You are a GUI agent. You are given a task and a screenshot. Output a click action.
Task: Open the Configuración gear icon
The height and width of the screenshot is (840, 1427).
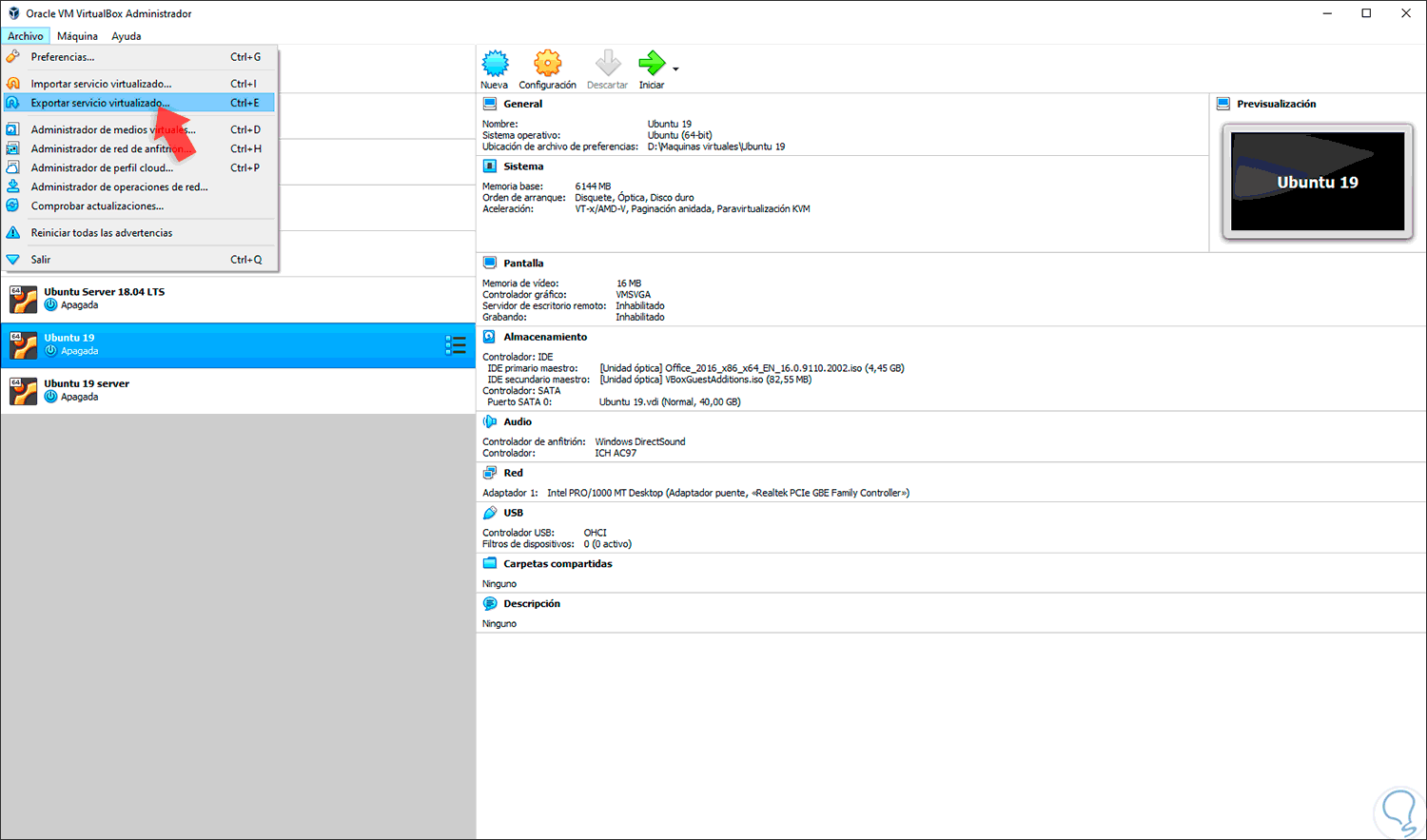[547, 64]
